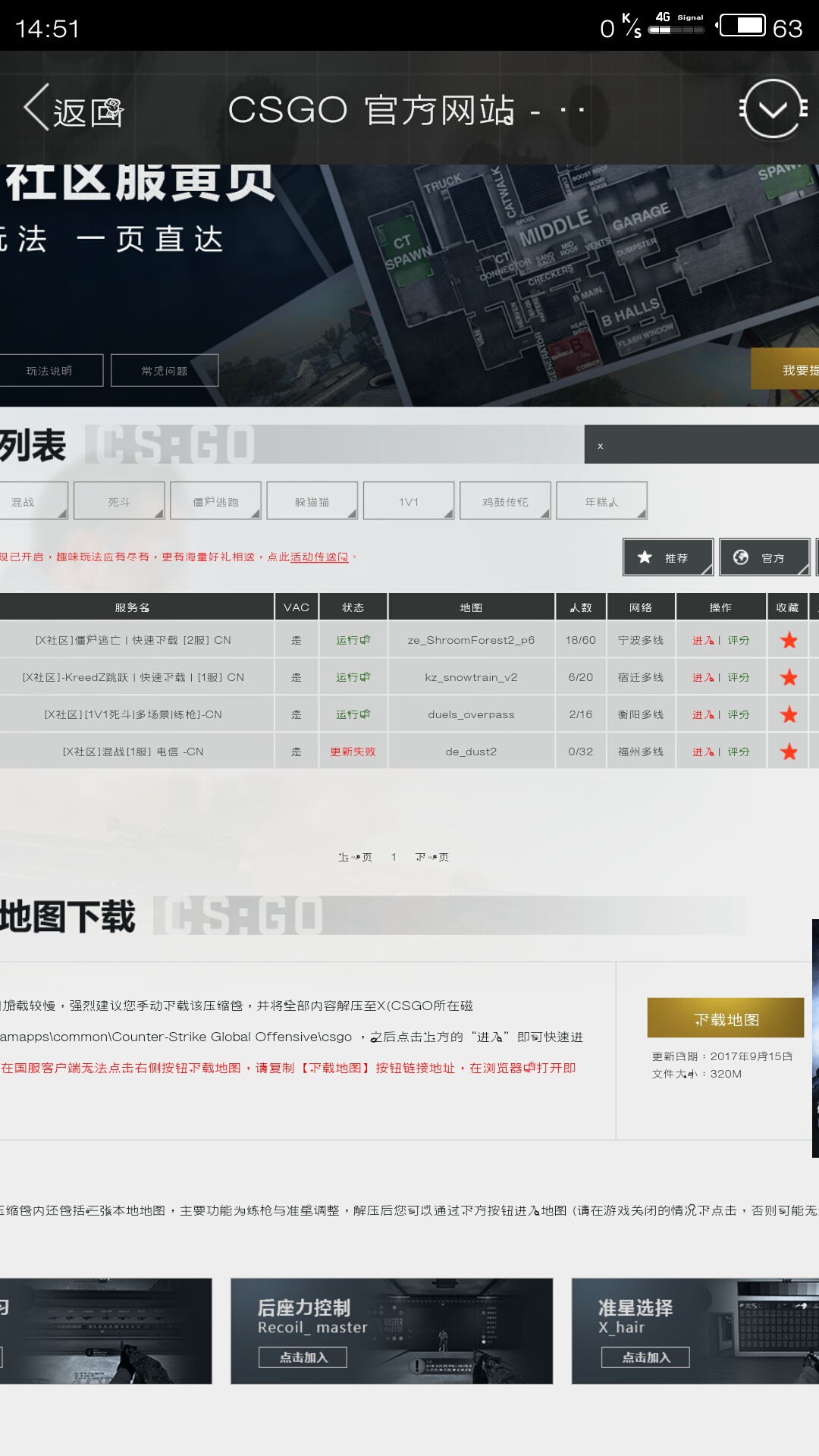Select the 鸡鼓传花 mode tab
819x1456 pixels.
click(x=505, y=501)
